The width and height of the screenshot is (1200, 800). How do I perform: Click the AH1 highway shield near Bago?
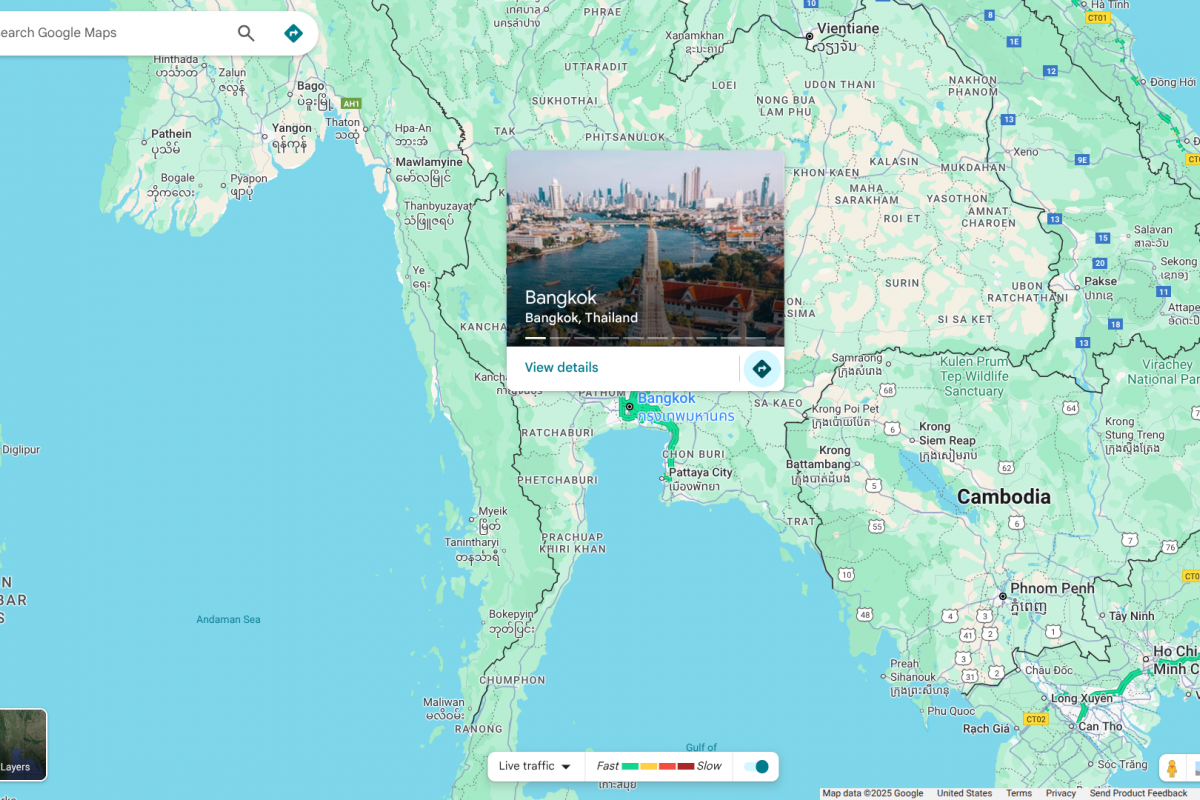pyautogui.click(x=350, y=103)
